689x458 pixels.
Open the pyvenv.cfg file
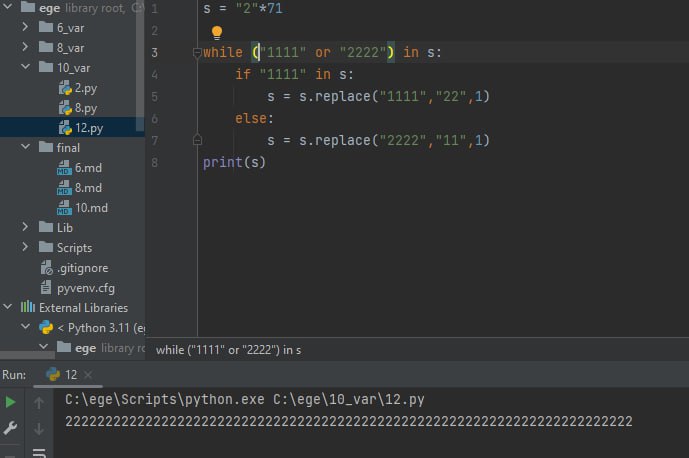78,288
